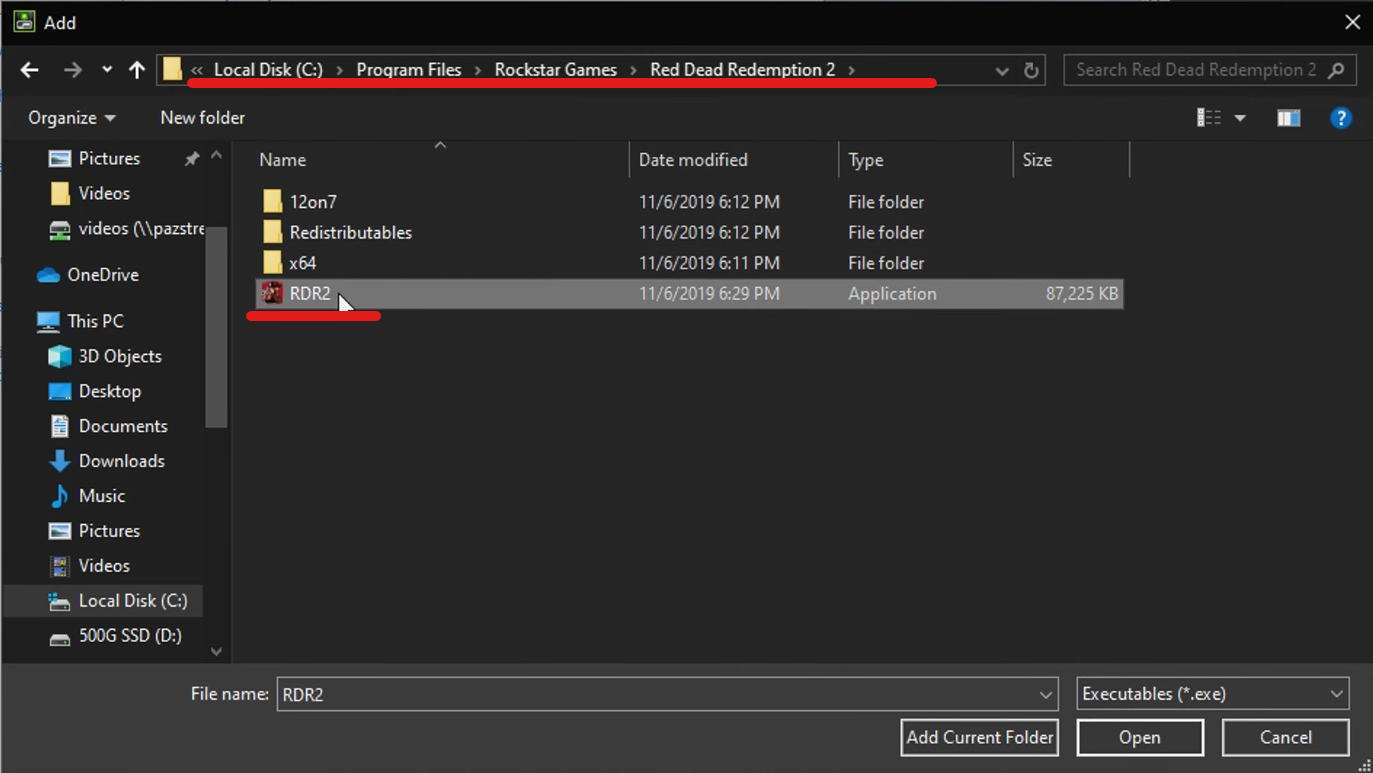Open Desktop in the navigation pane
1373x773 pixels.
[x=109, y=391]
